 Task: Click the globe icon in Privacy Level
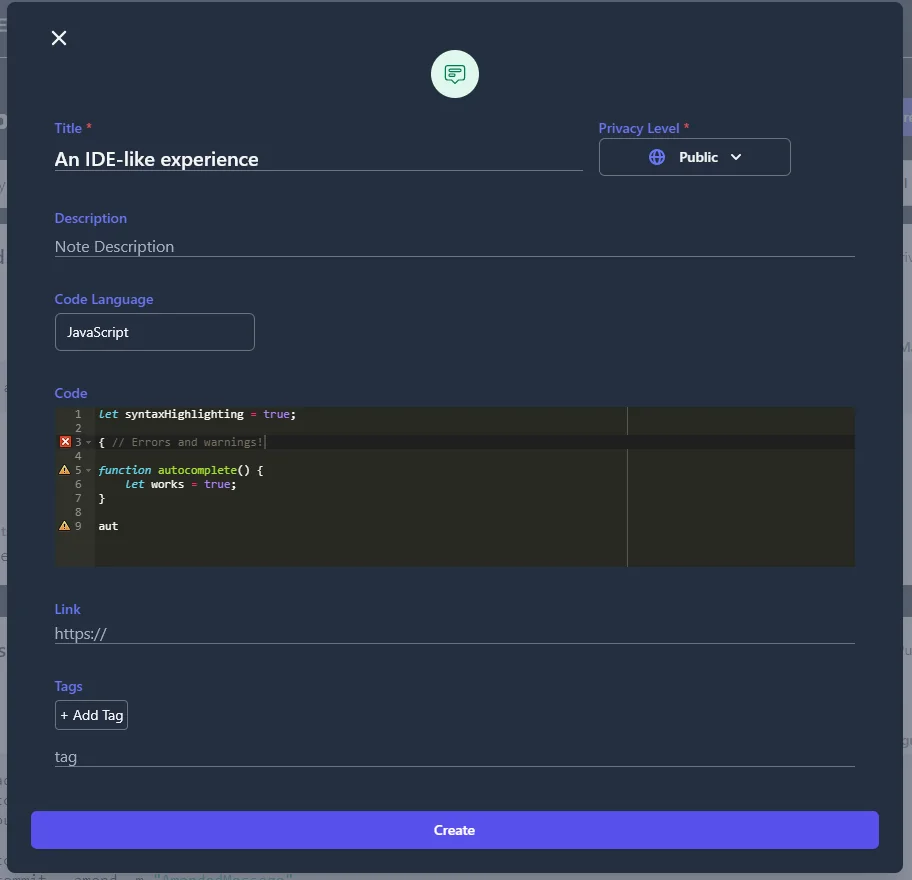point(657,157)
